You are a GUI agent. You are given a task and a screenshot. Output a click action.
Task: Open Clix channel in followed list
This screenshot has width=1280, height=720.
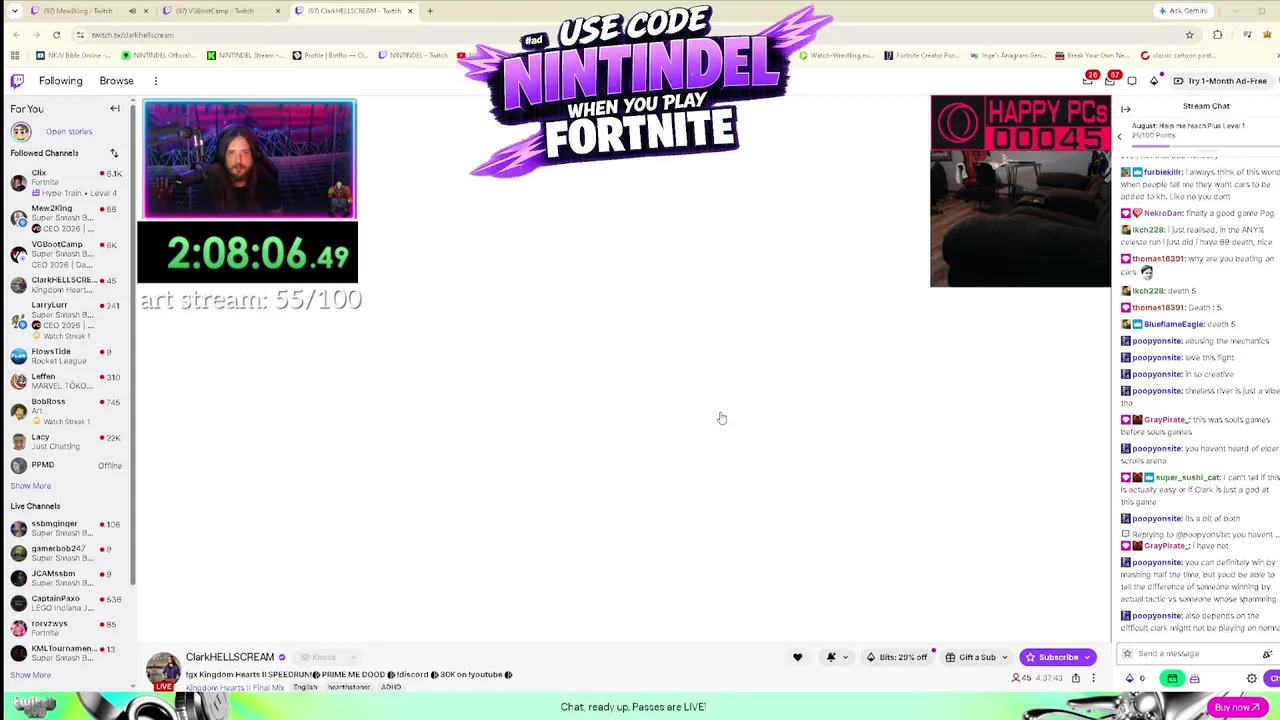coord(66,182)
